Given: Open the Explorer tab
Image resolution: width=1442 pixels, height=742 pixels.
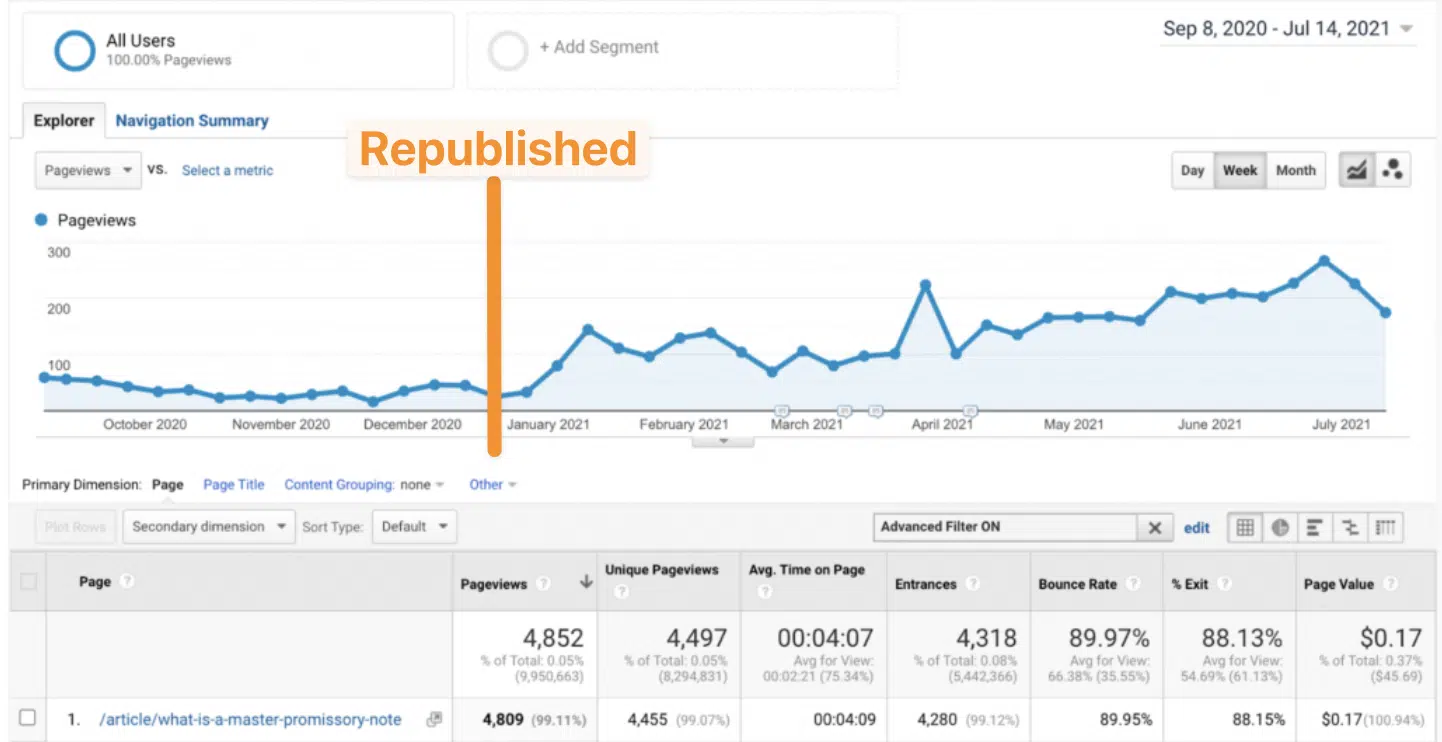Looking at the screenshot, I should coord(64,121).
